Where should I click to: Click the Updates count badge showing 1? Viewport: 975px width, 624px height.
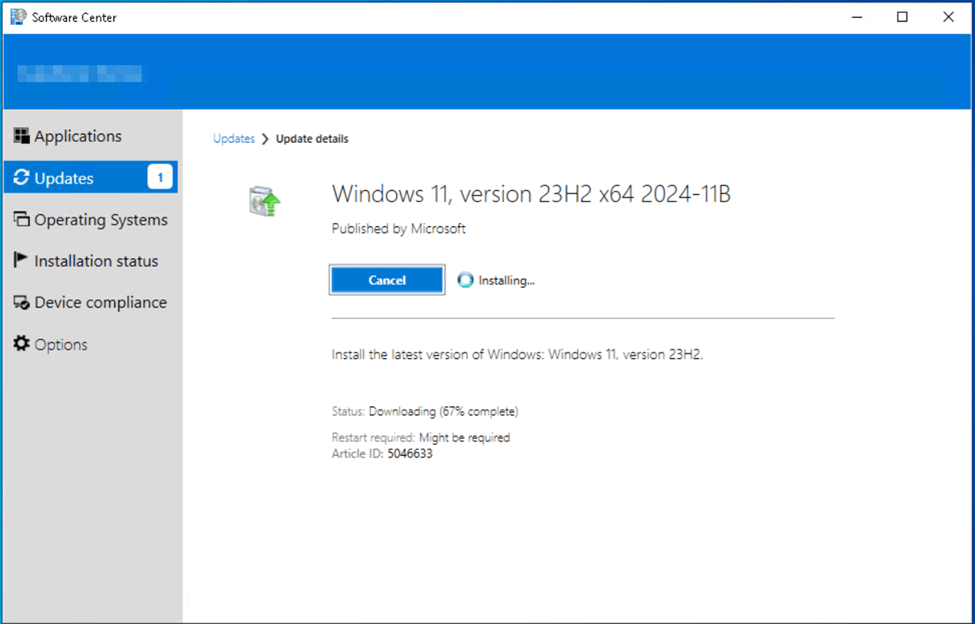[x=160, y=178]
